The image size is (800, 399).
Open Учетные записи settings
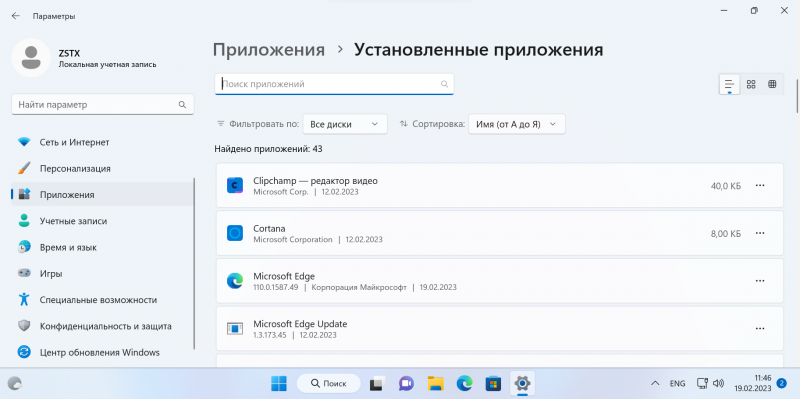pos(102,221)
